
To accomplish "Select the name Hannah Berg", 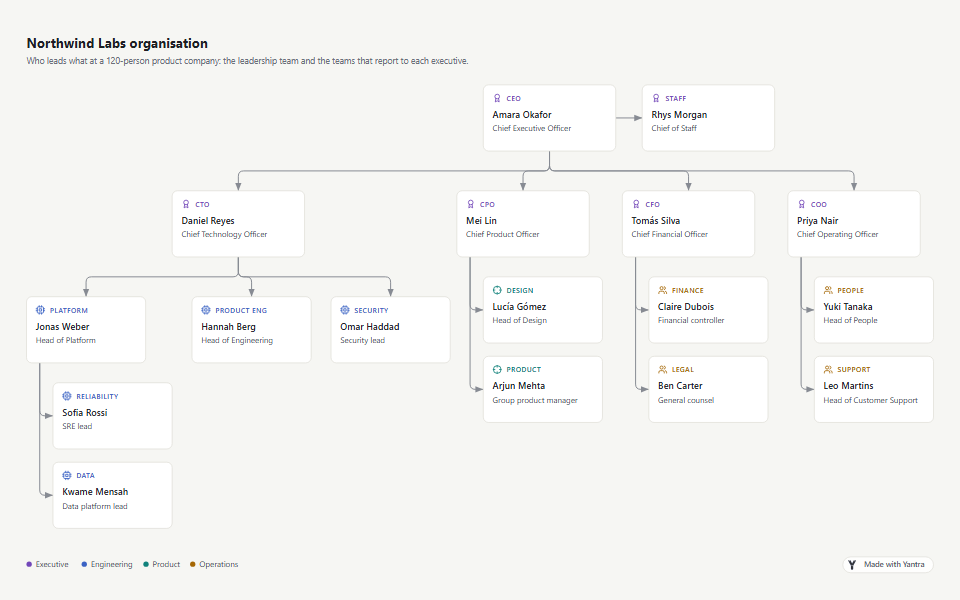I will 228,326.
